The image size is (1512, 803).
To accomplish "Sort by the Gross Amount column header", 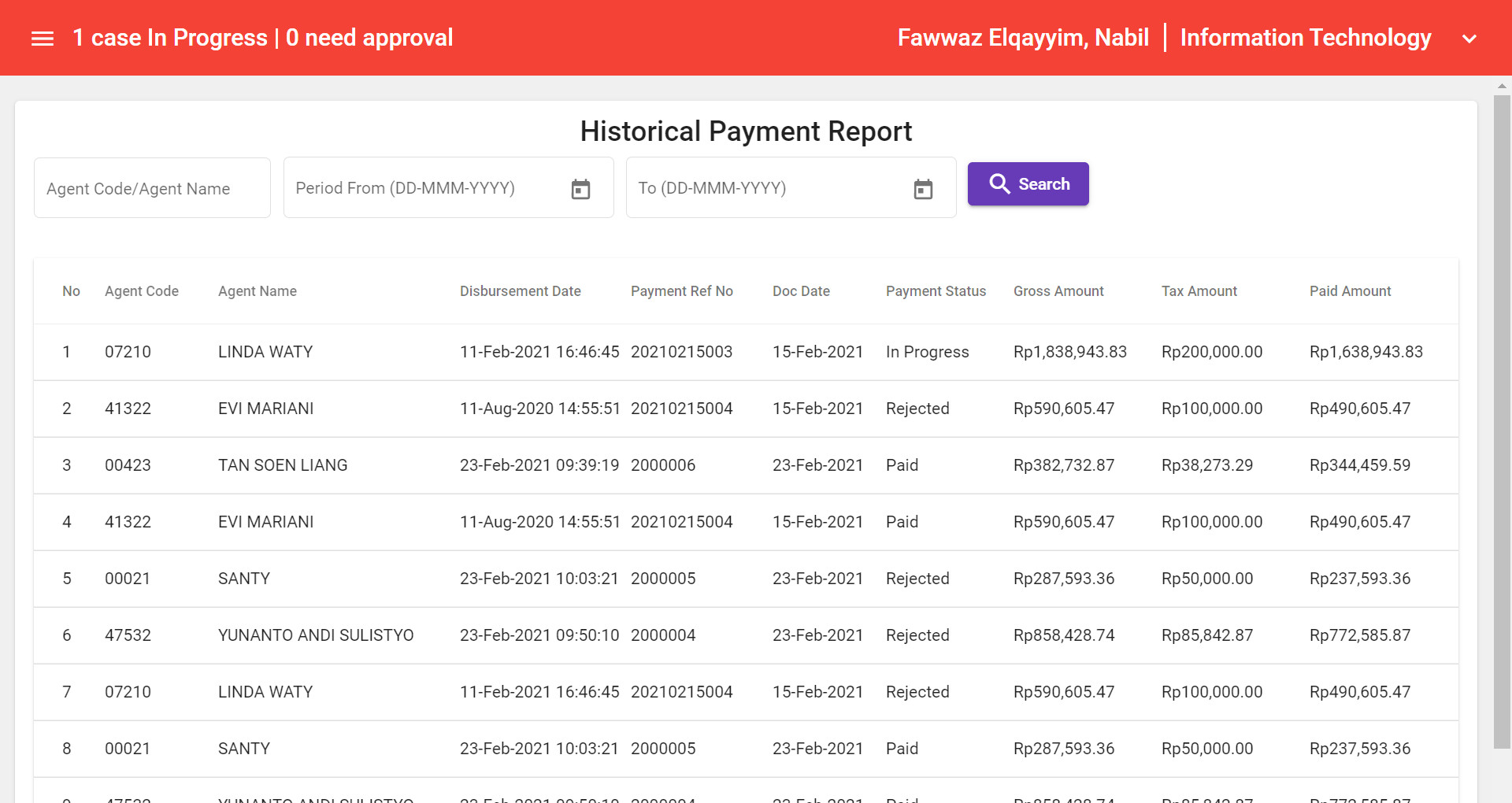I will [1058, 290].
